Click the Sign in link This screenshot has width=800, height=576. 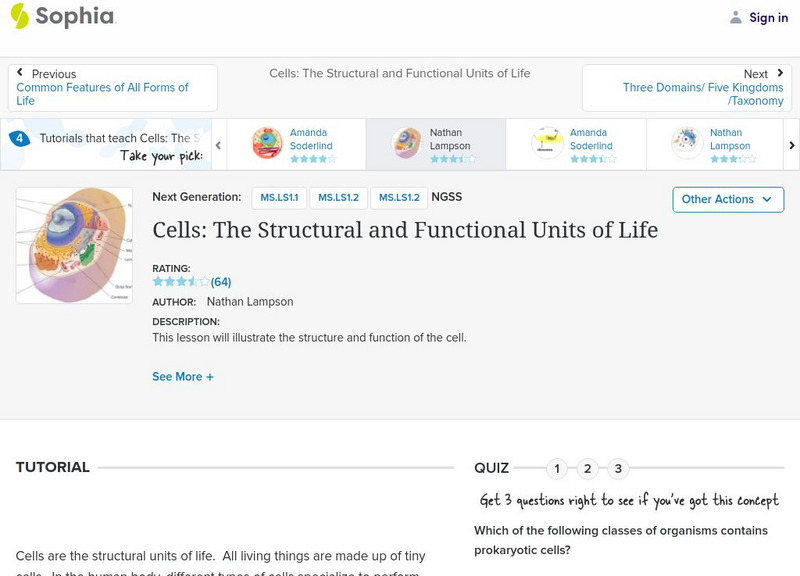pos(768,17)
